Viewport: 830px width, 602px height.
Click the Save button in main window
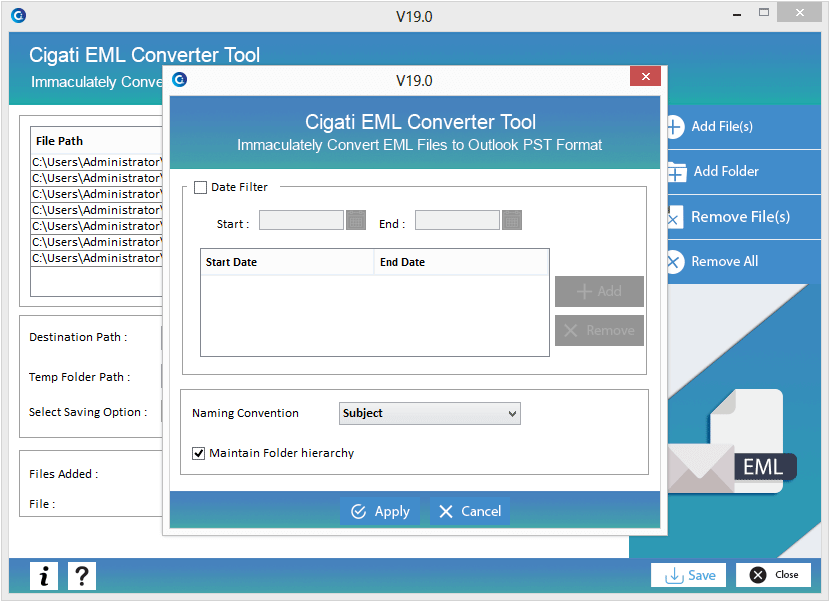(x=688, y=575)
